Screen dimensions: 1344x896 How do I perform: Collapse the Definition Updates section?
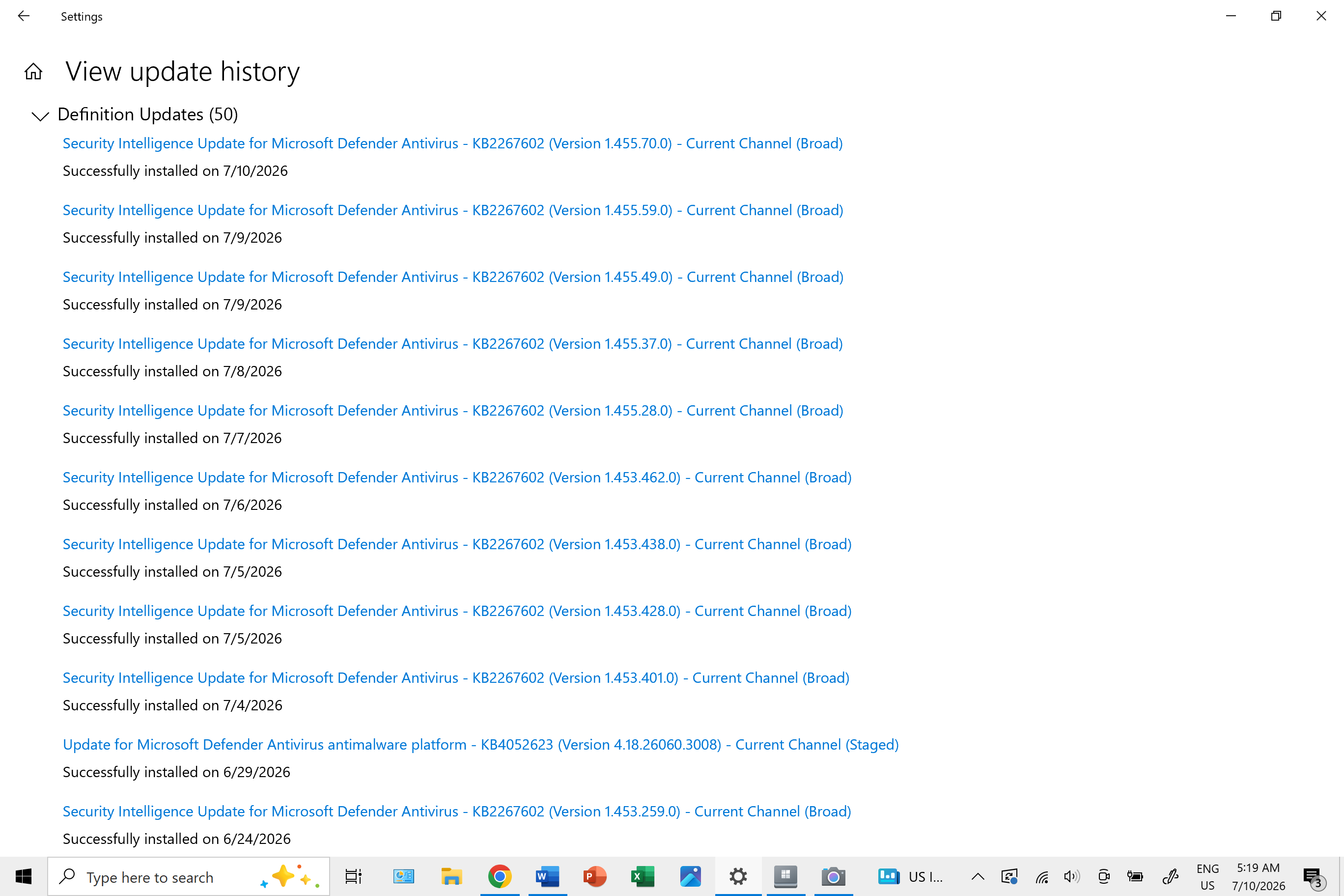[x=39, y=116]
